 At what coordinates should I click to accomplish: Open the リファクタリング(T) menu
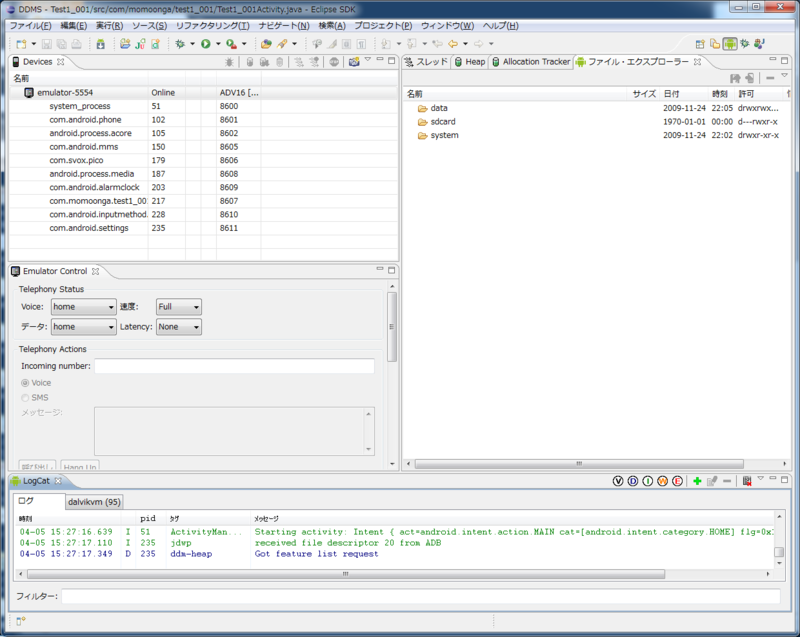[213, 26]
